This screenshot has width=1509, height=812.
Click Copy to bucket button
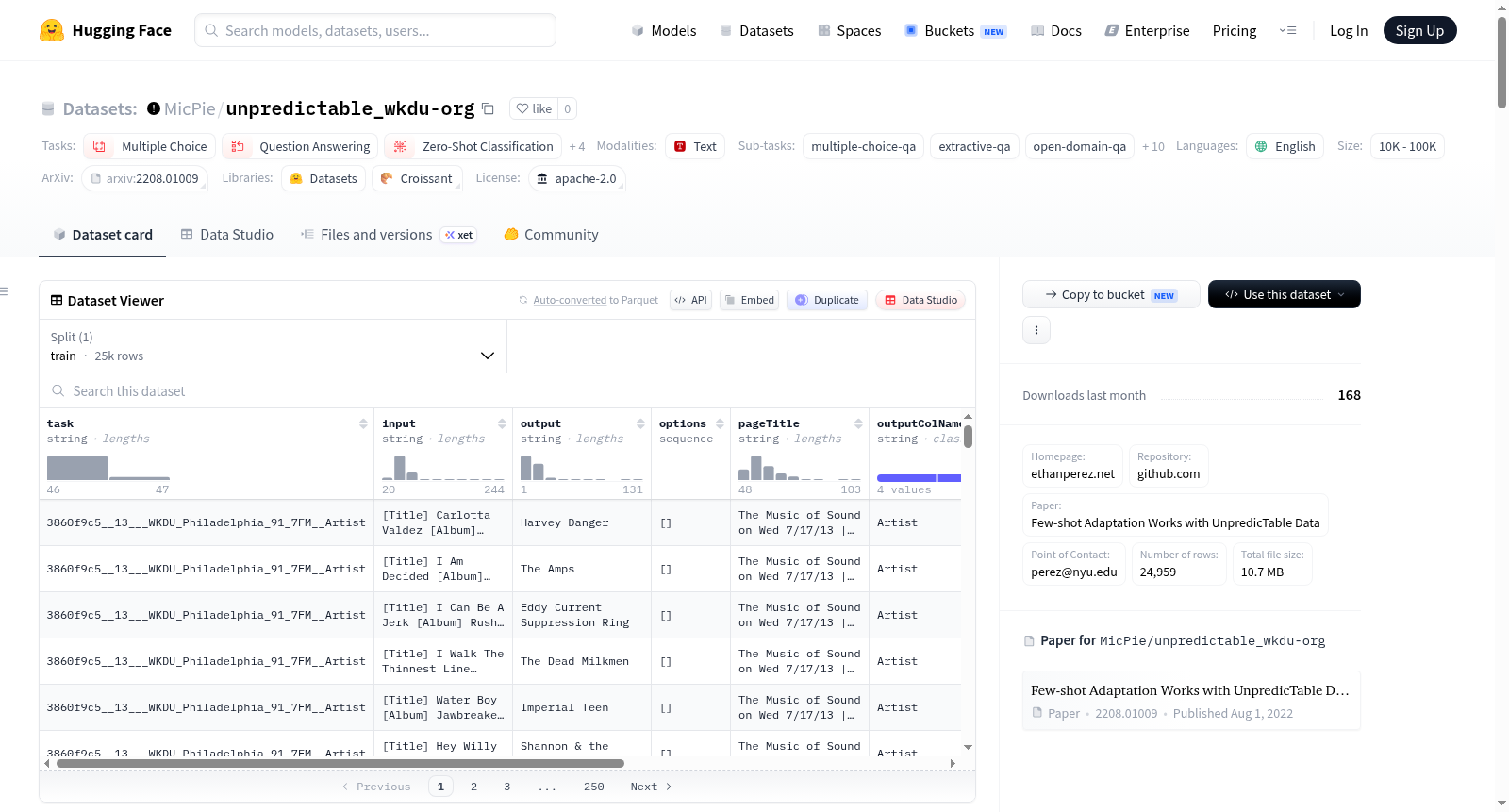coord(1111,294)
